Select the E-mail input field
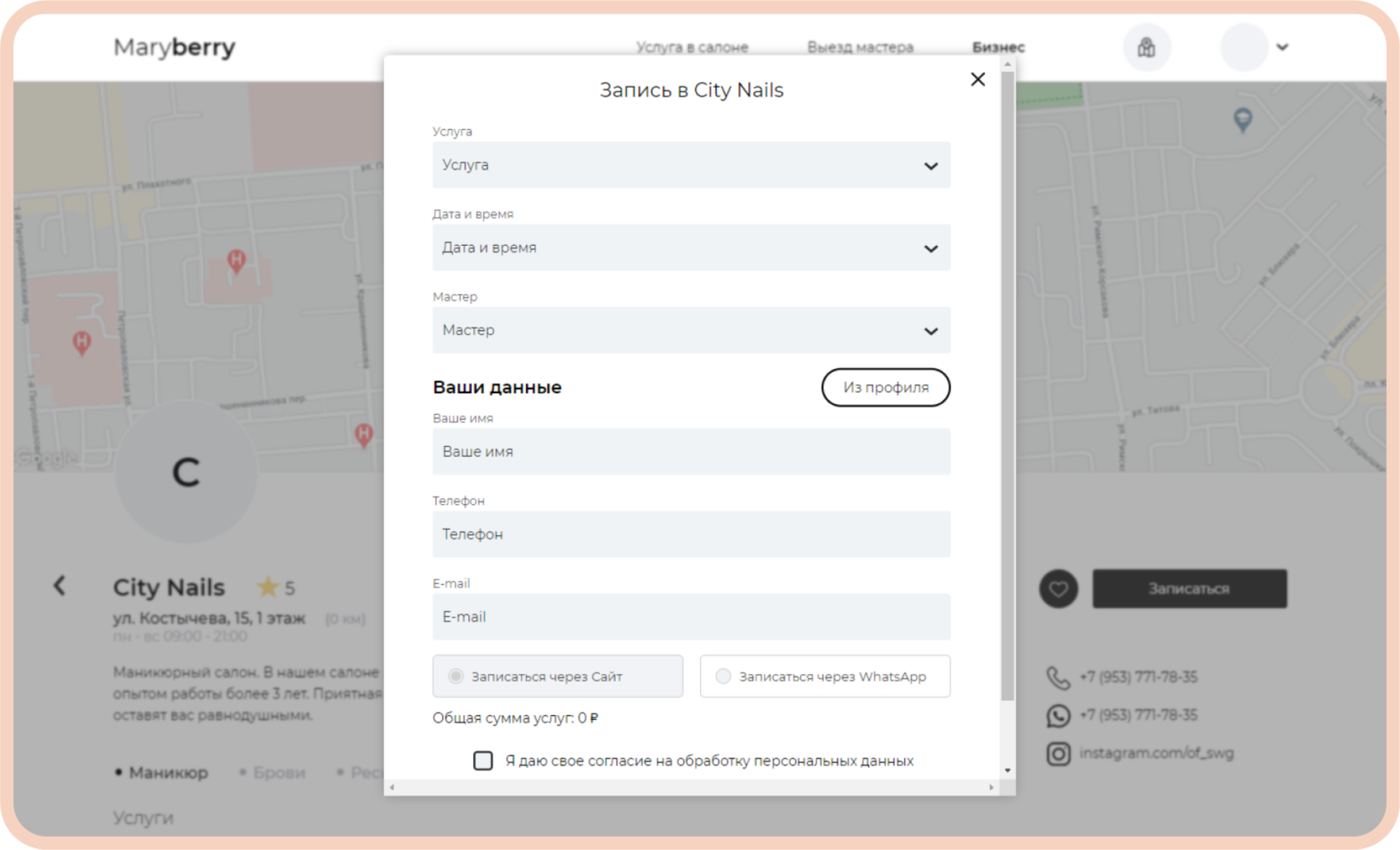This screenshot has width=1400, height=850. pos(691,617)
